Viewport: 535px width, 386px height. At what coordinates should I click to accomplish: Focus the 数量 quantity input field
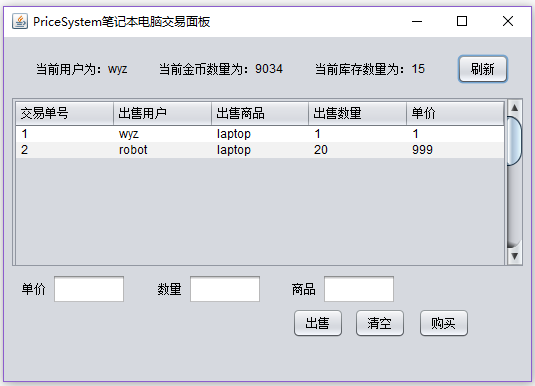[x=225, y=289]
